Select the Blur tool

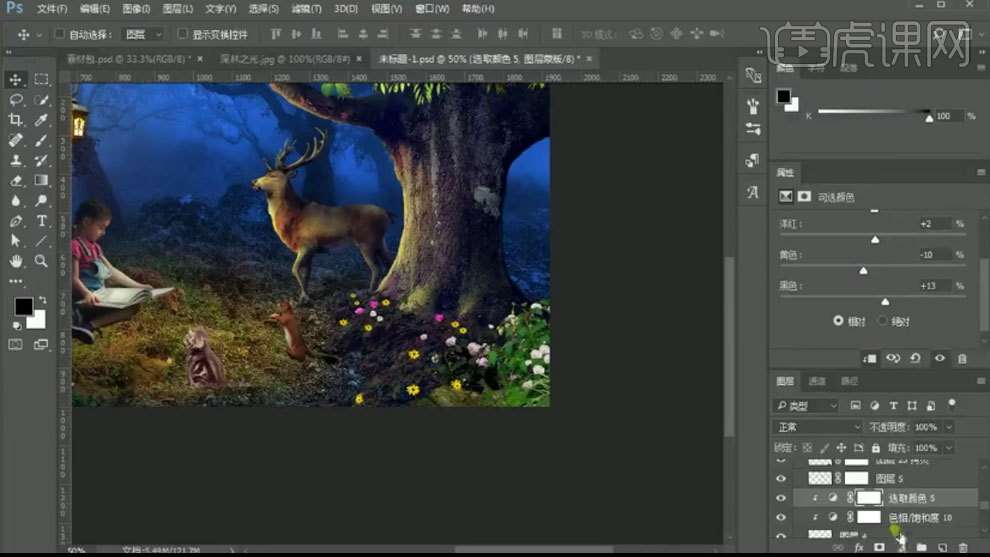point(16,201)
